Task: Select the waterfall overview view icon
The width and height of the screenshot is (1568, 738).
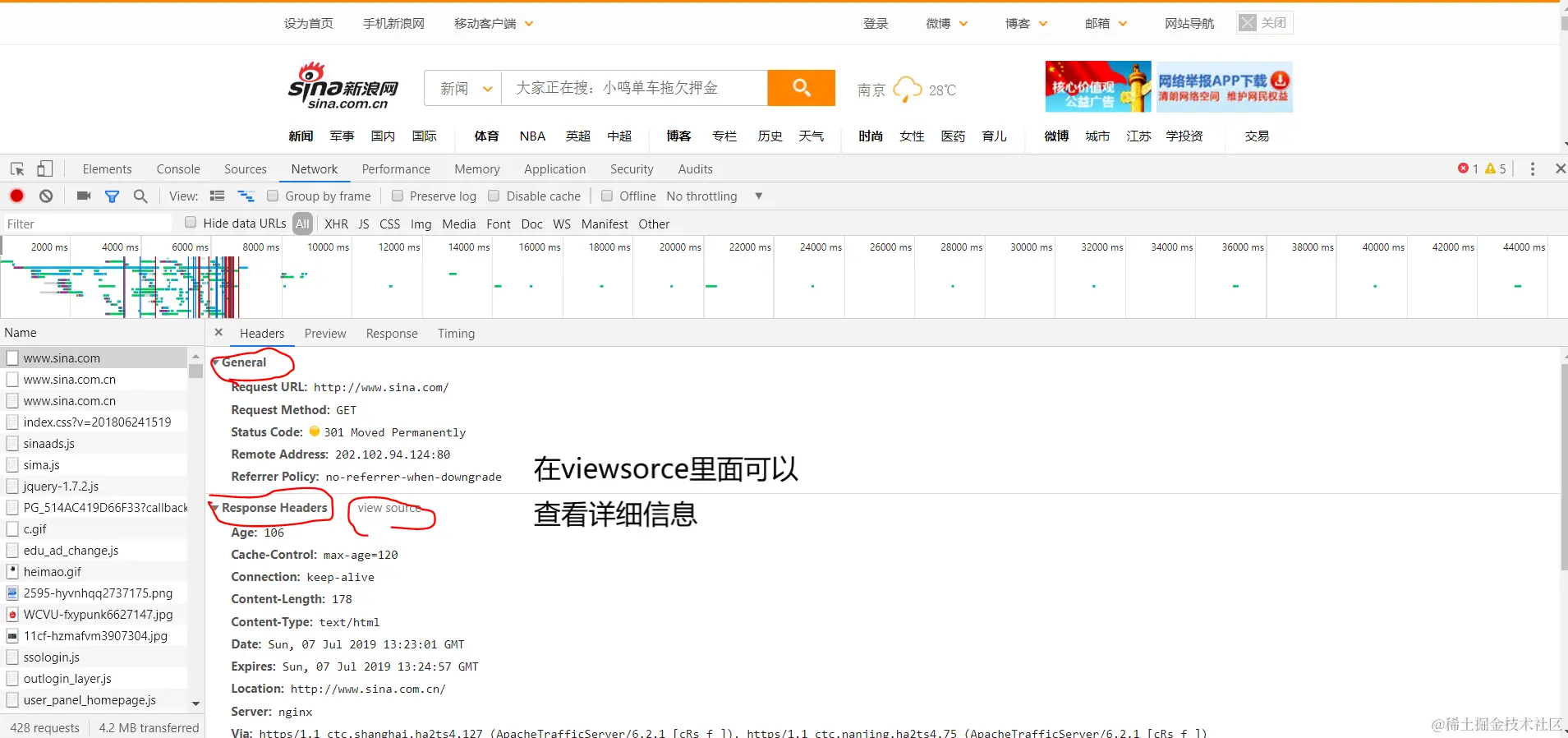Action: pyautogui.click(x=246, y=196)
